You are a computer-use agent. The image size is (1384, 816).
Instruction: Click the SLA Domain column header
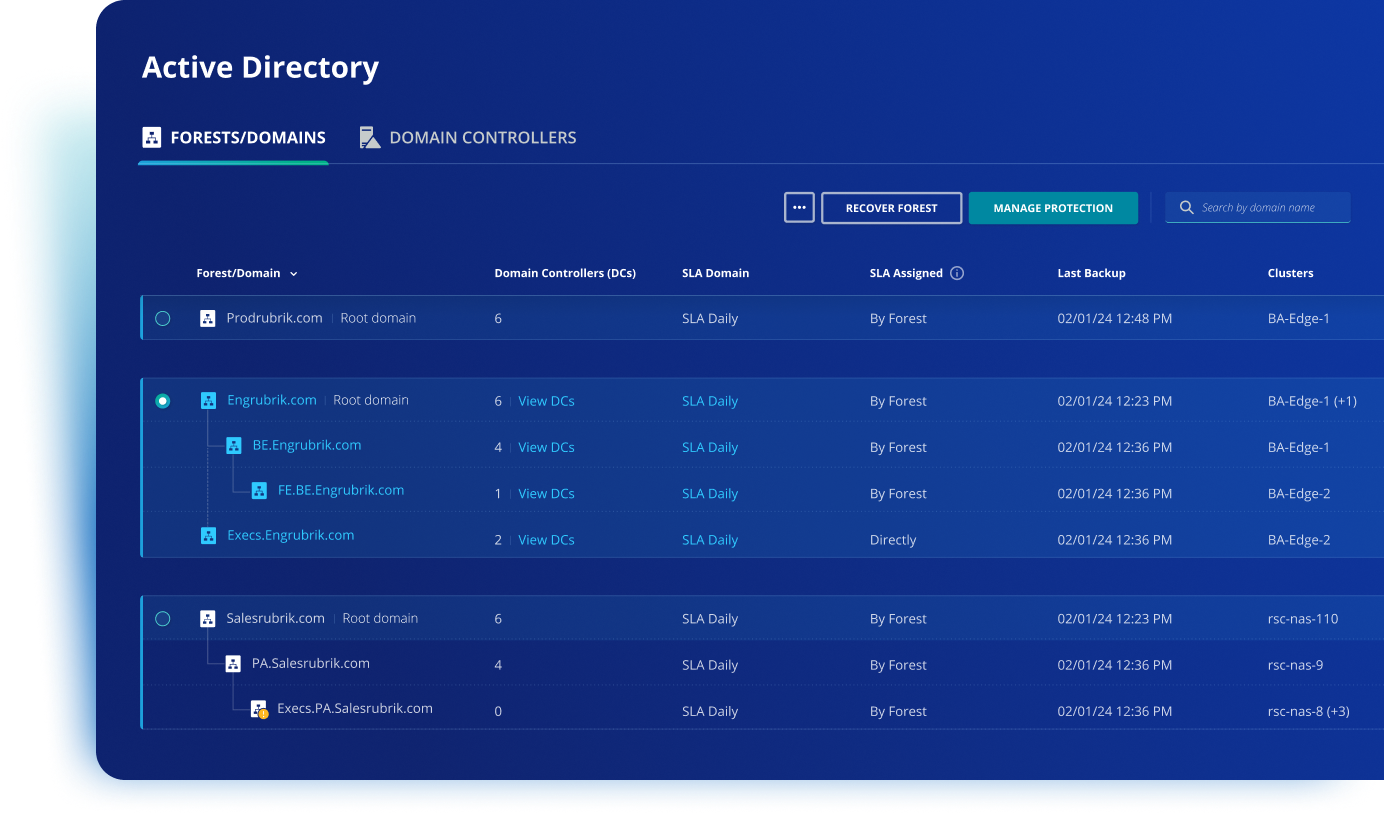coord(715,273)
